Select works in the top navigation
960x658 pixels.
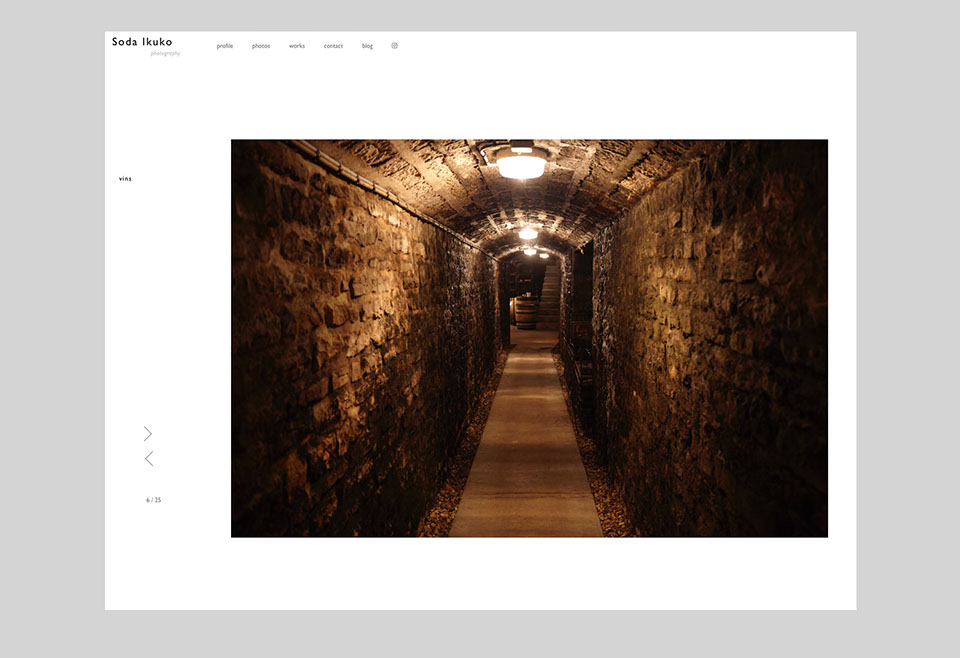[297, 46]
